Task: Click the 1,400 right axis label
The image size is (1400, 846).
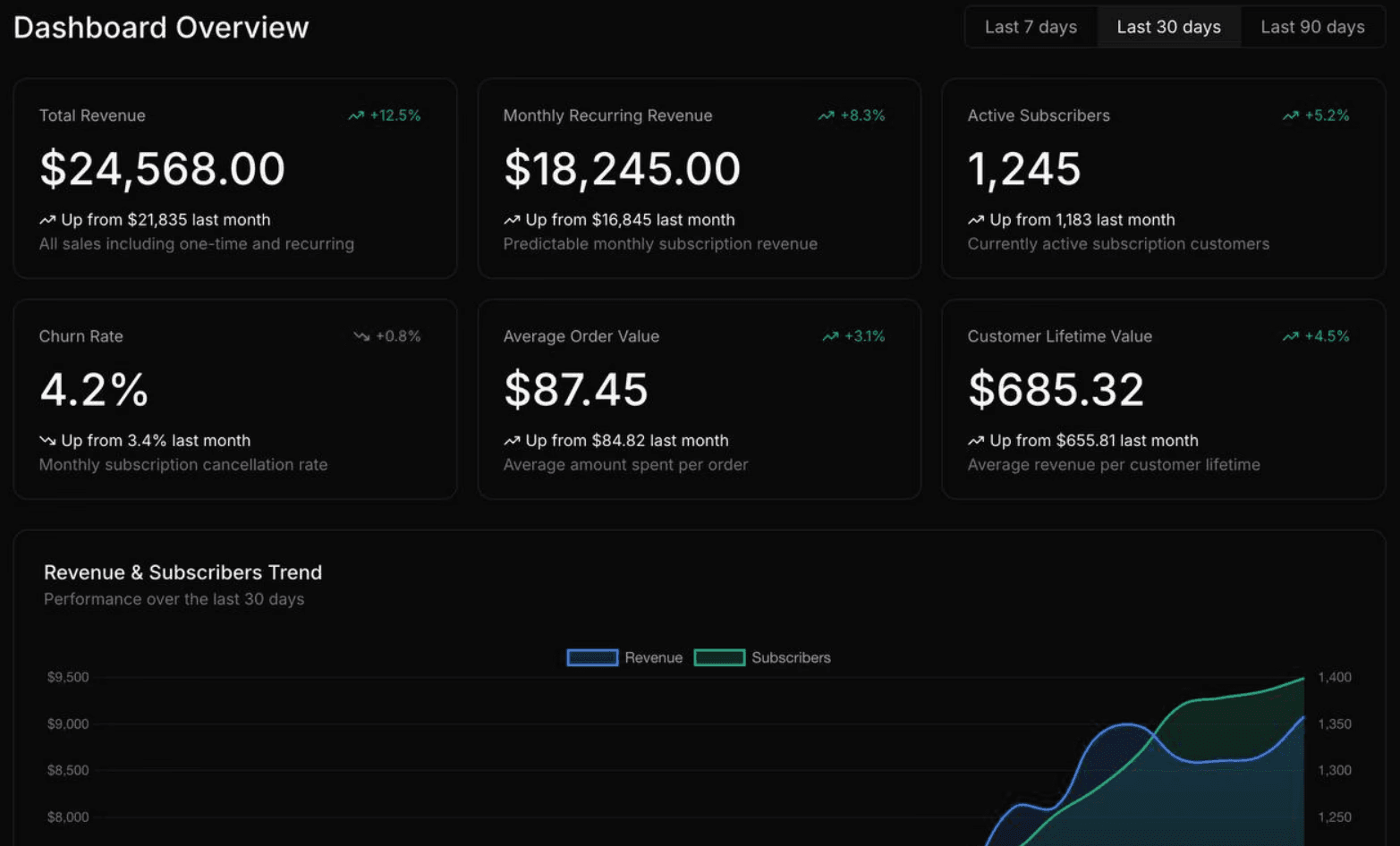Action: (x=1335, y=677)
